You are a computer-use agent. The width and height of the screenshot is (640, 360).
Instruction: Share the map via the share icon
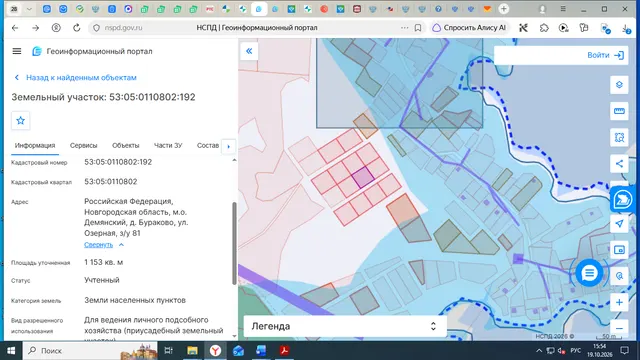coord(619,164)
